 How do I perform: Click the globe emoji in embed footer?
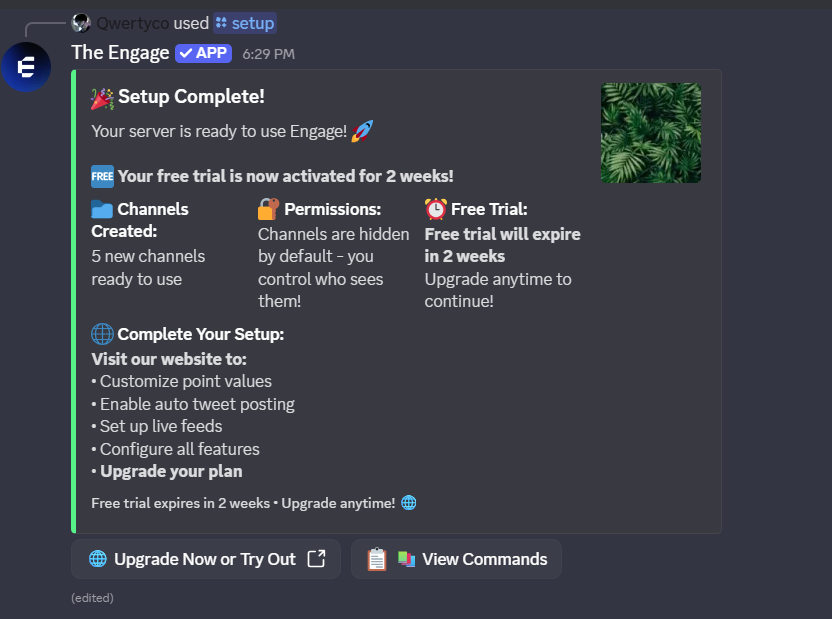tap(408, 503)
